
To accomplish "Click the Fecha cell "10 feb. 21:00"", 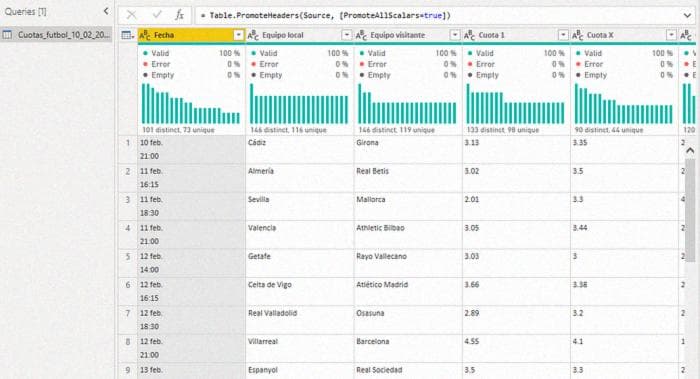I will pos(192,150).
